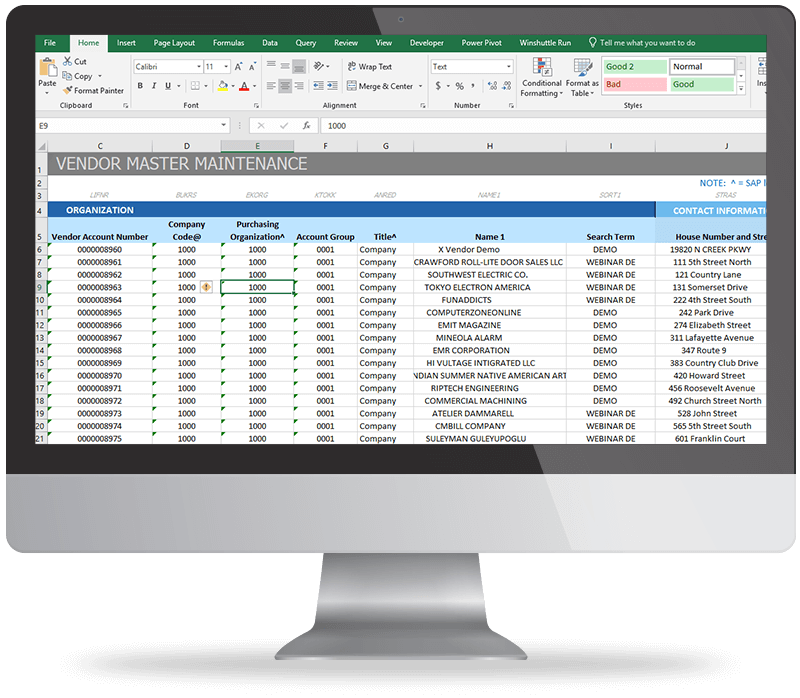Open the Font dialog launcher
This screenshot has height=698, width=800.
(x=256, y=106)
